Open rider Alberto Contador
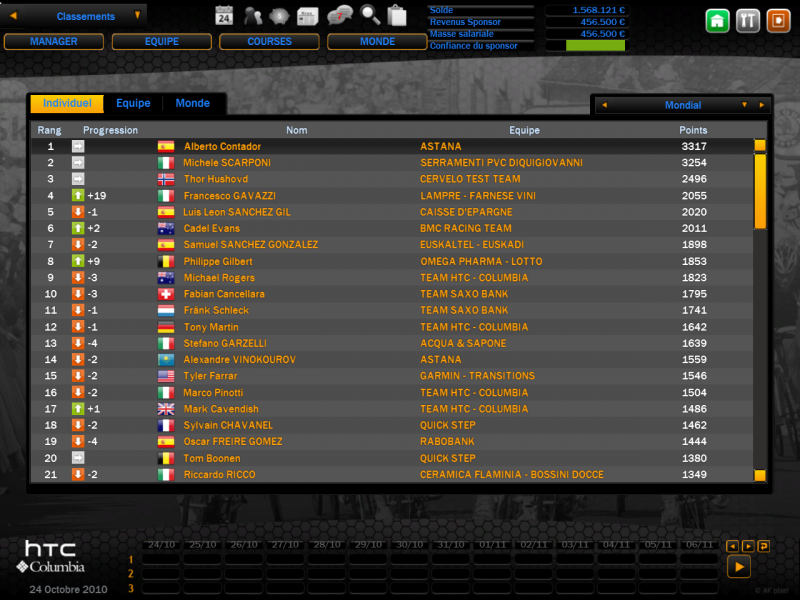This screenshot has width=800, height=600. click(222, 146)
